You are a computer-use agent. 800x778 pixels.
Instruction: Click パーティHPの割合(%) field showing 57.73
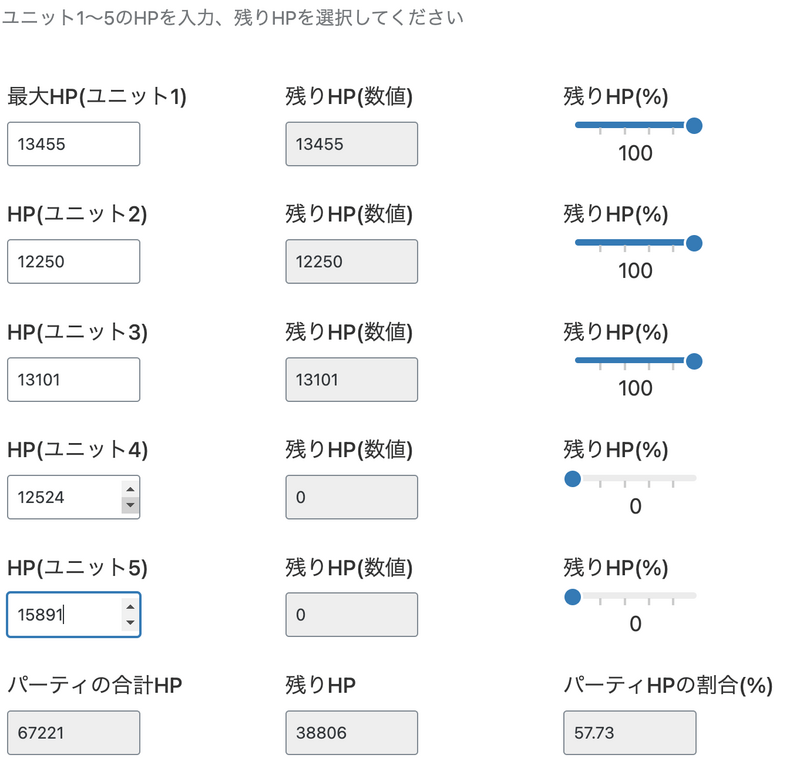[629, 733]
